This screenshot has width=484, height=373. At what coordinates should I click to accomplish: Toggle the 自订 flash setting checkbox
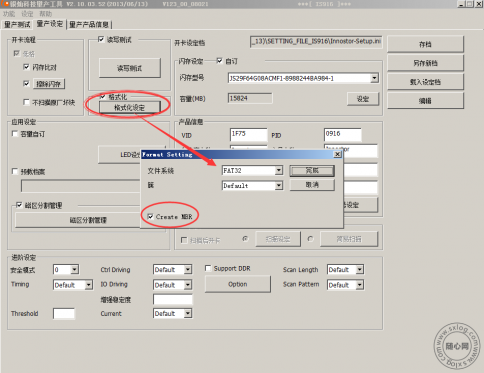219,61
